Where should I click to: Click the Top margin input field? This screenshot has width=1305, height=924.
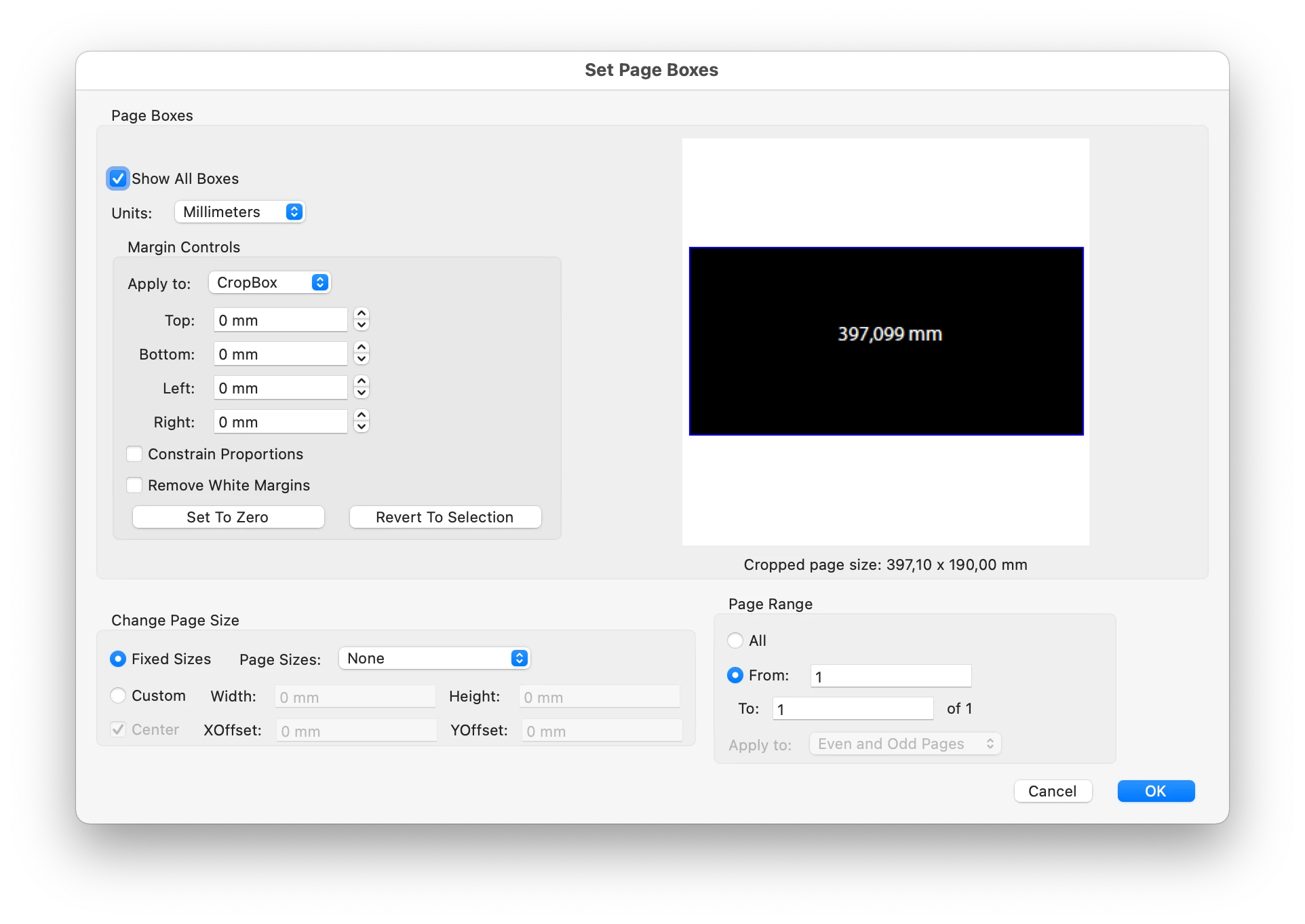(280, 320)
